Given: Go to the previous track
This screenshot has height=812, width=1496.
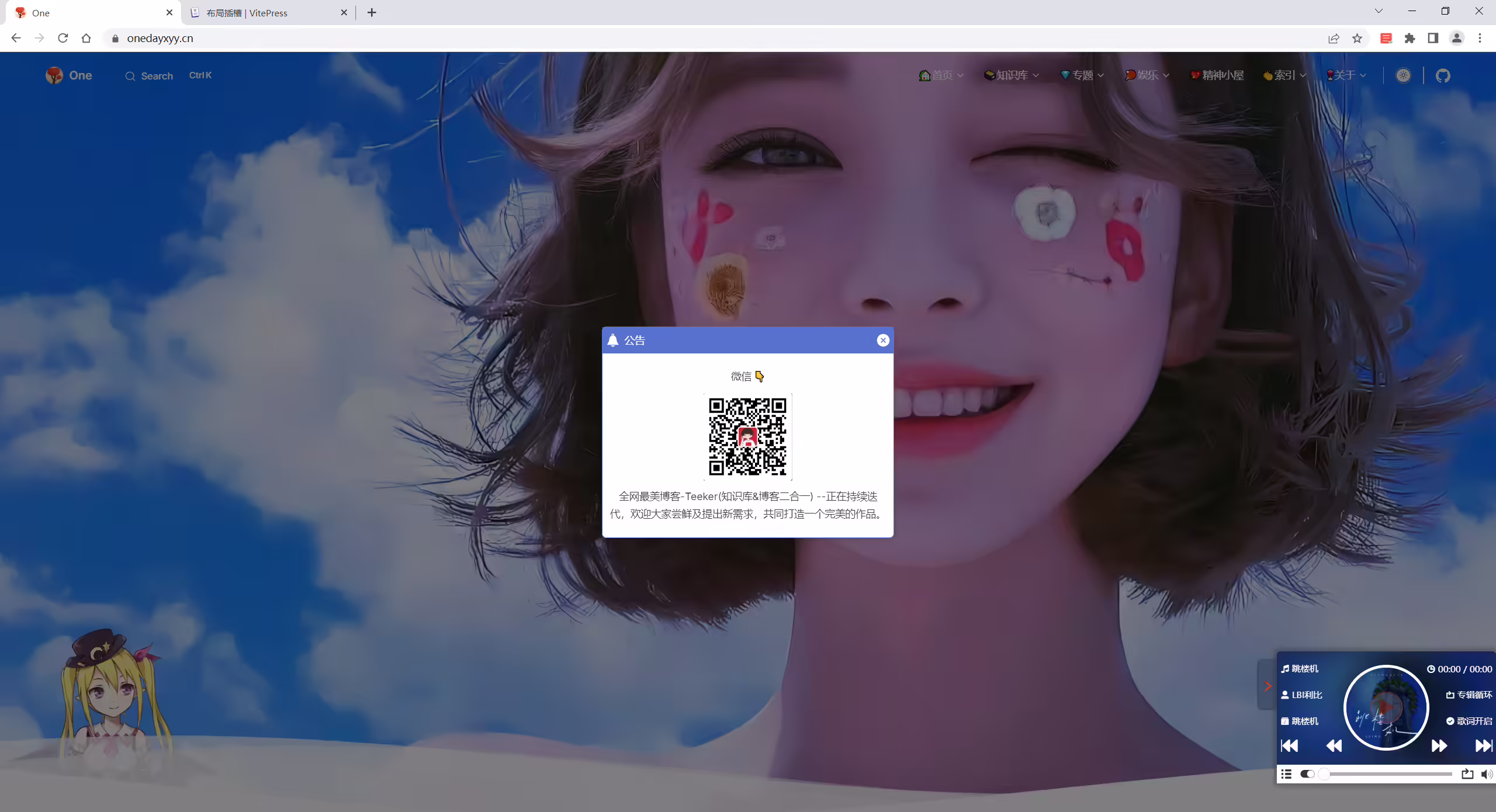Looking at the screenshot, I should tap(1289, 745).
